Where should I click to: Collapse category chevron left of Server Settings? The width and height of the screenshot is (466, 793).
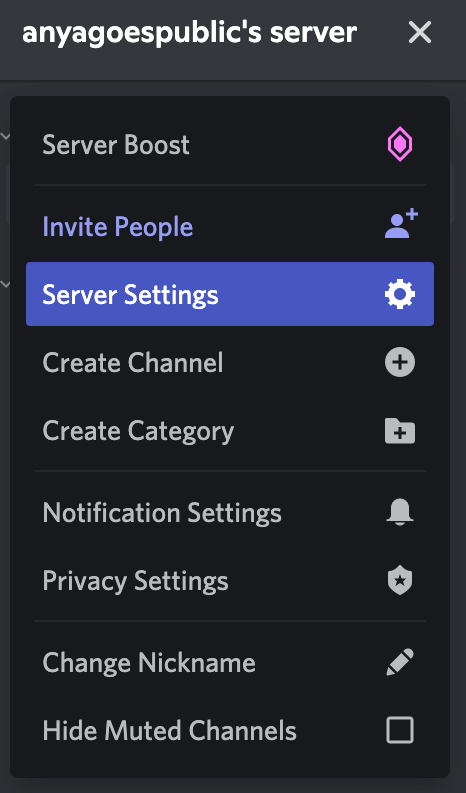click(x=5, y=284)
